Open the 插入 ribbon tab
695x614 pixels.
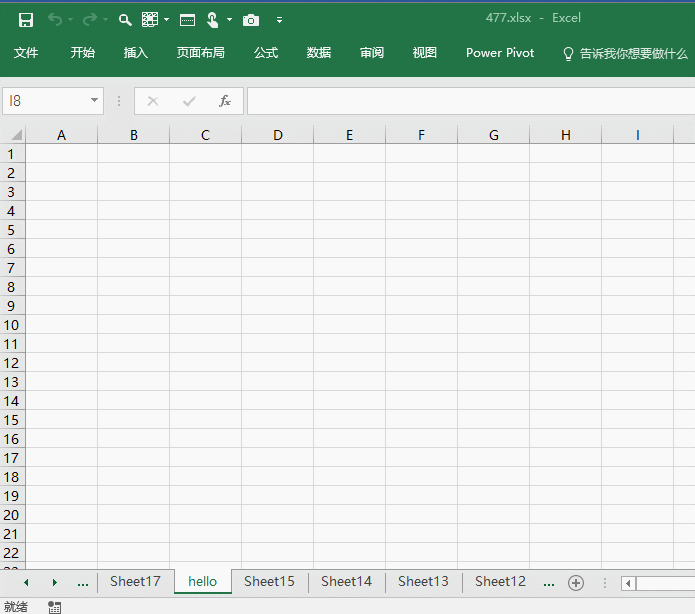point(136,53)
